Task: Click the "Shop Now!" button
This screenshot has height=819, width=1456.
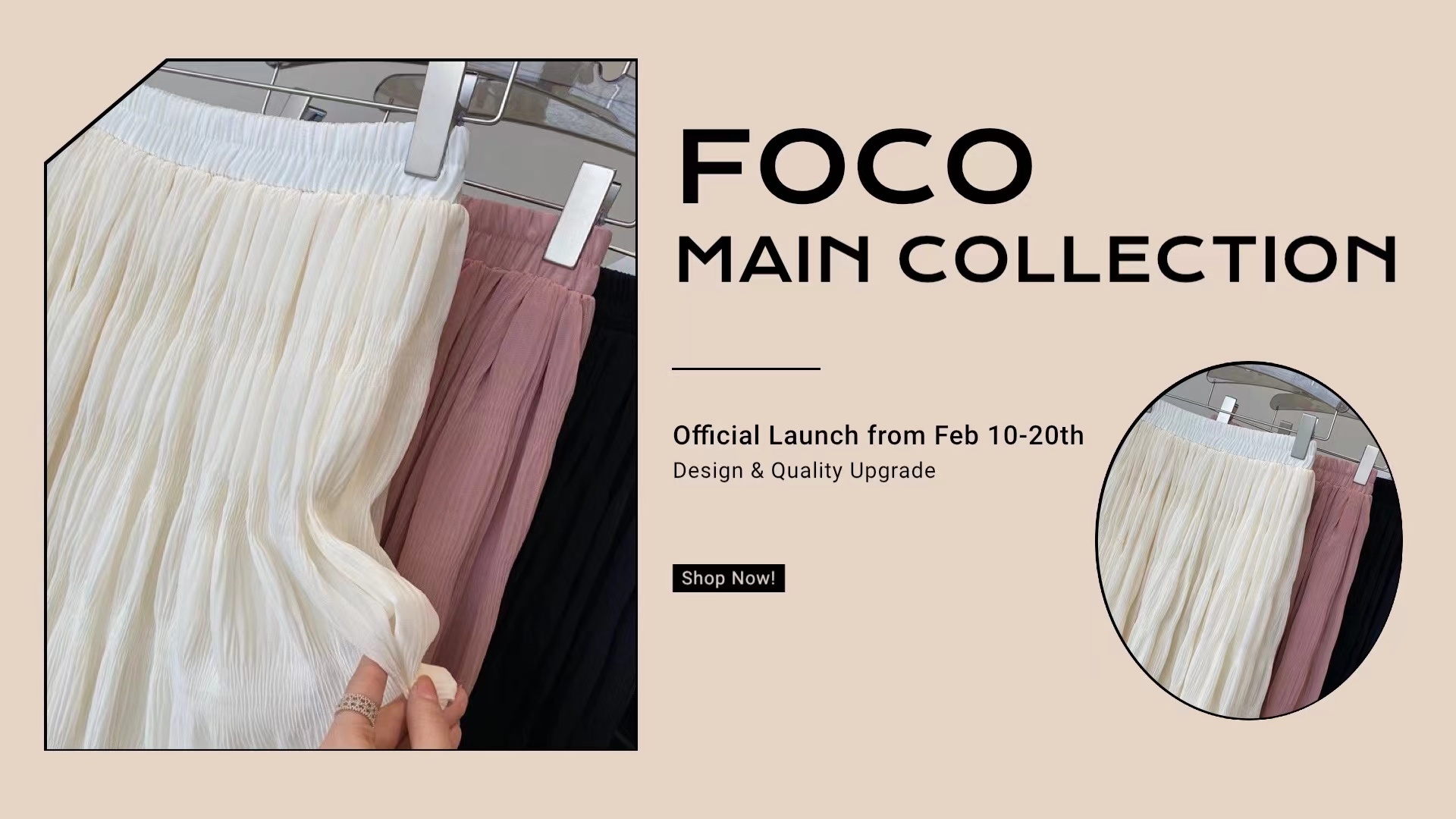Action: (728, 578)
